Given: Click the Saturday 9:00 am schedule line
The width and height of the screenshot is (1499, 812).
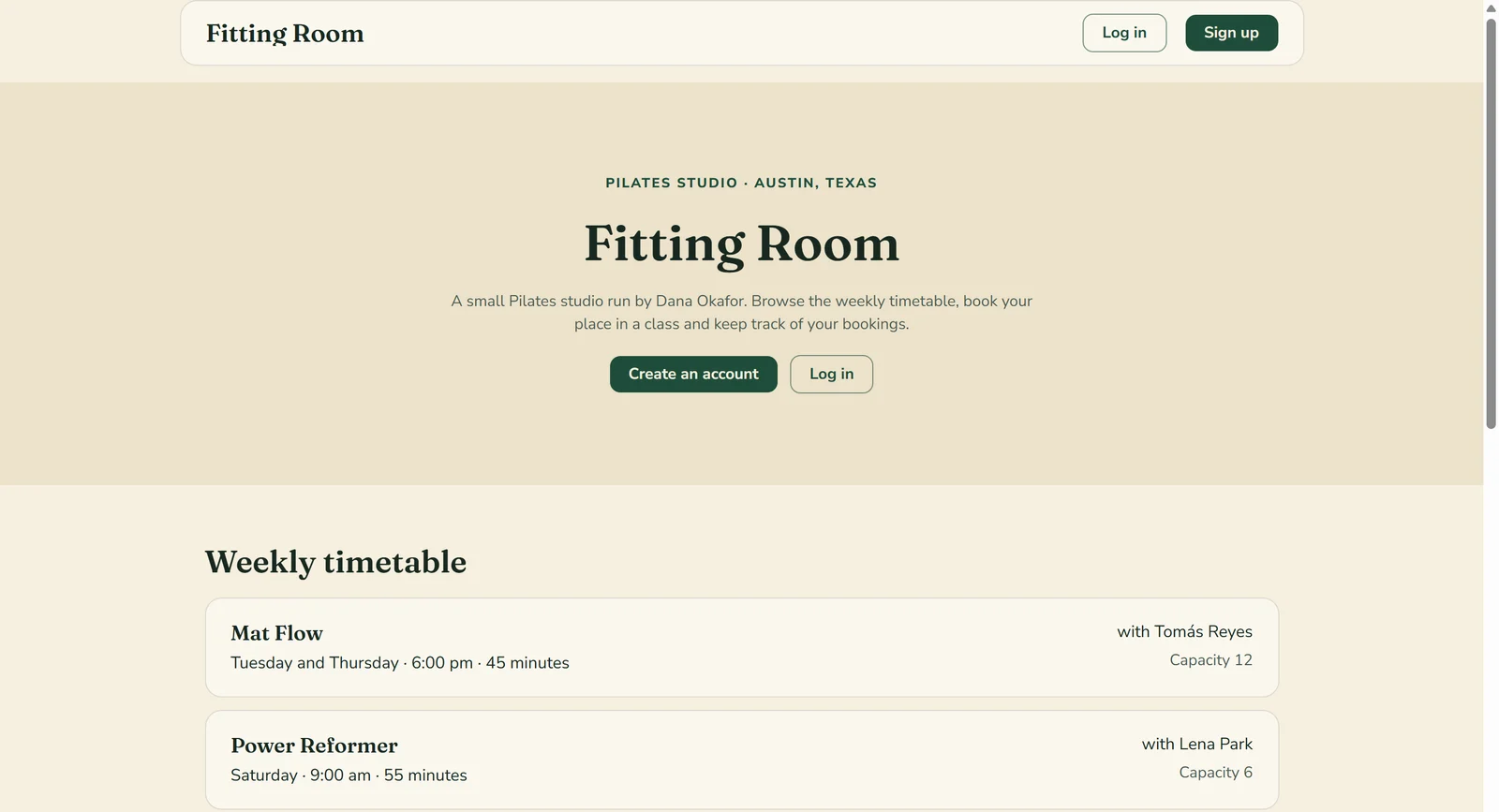Looking at the screenshot, I should pyautogui.click(x=349, y=775).
